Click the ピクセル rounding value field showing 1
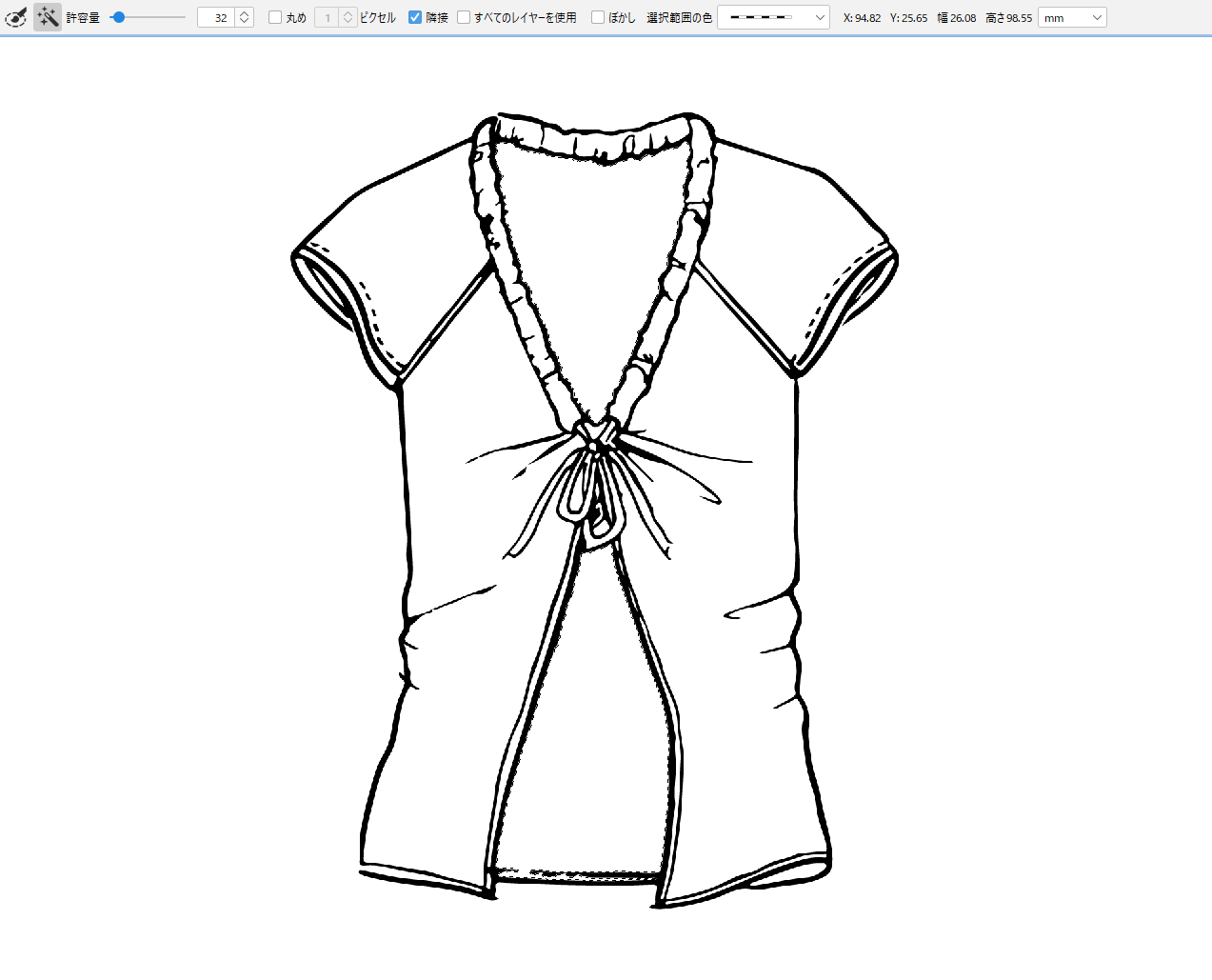 tap(327, 17)
